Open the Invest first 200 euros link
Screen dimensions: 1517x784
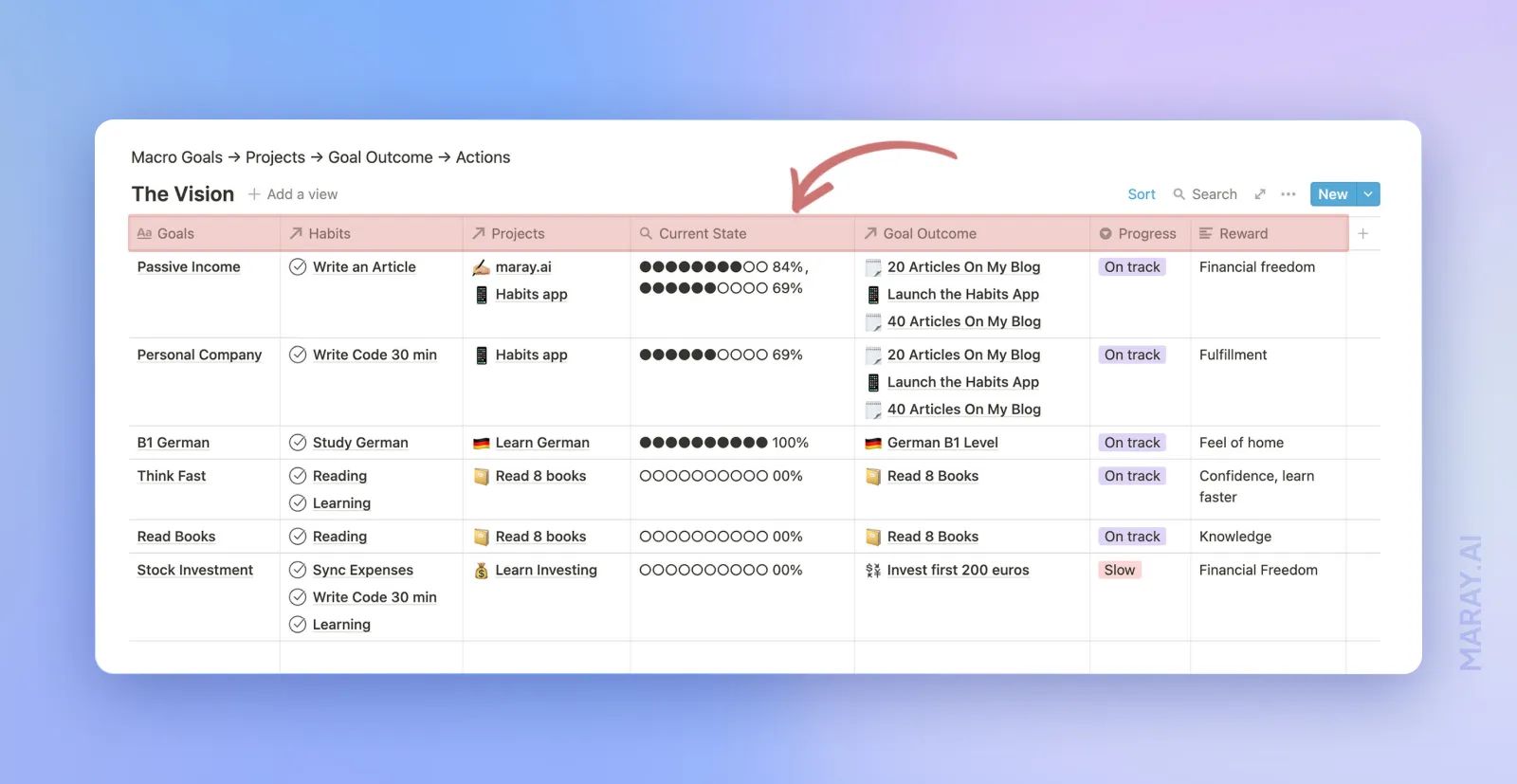coord(958,570)
